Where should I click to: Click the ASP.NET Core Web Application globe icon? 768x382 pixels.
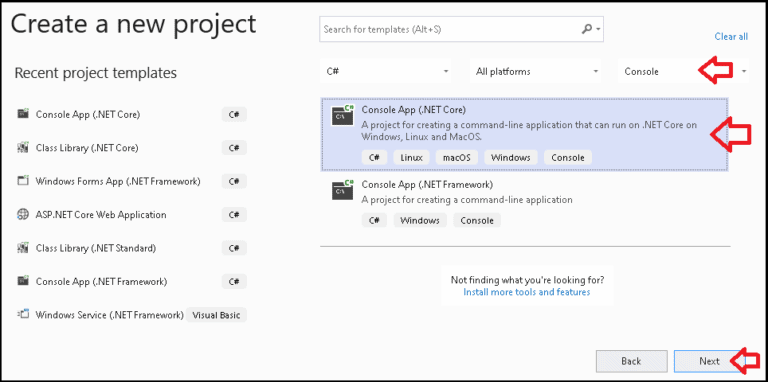(x=23, y=215)
